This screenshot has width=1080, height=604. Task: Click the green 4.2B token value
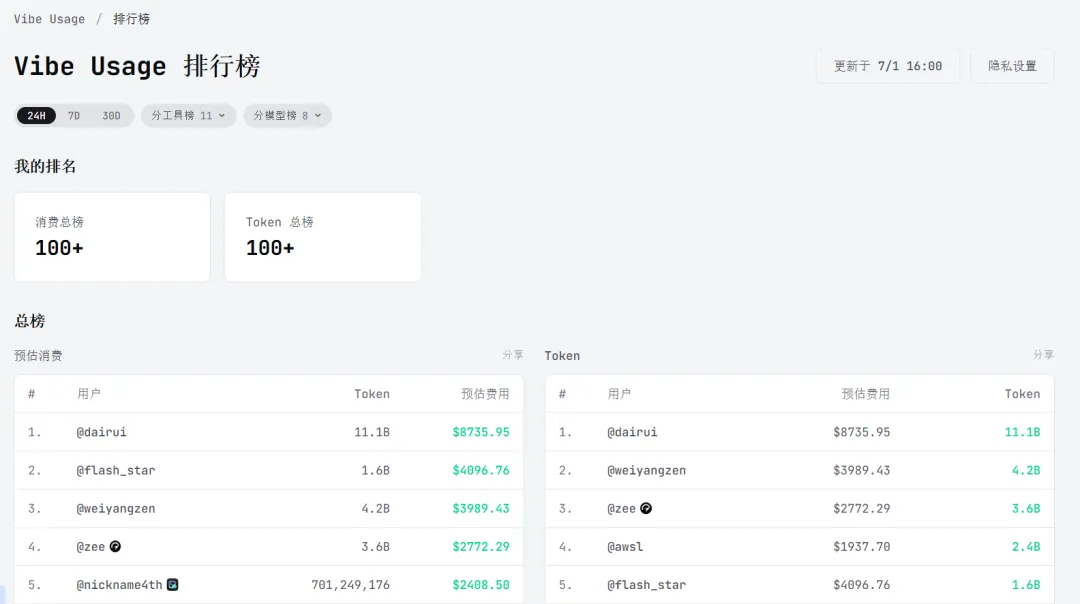(x=1026, y=470)
